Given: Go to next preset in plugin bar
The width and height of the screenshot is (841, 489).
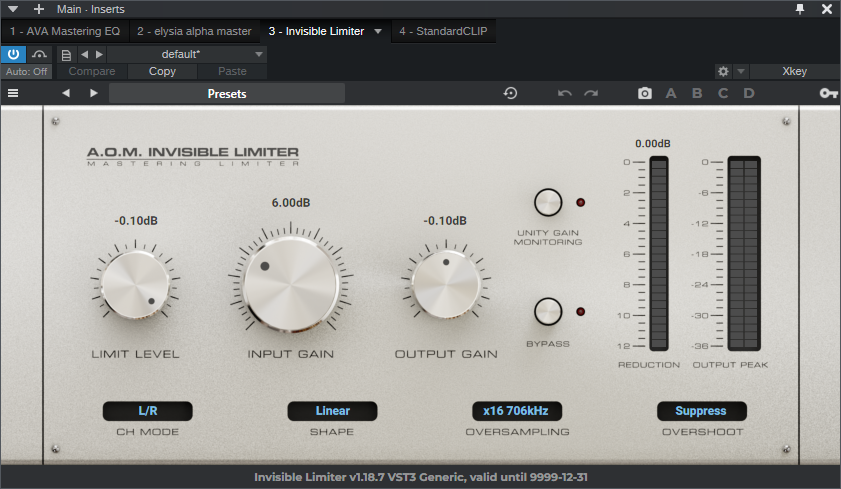Looking at the screenshot, I should (94, 93).
